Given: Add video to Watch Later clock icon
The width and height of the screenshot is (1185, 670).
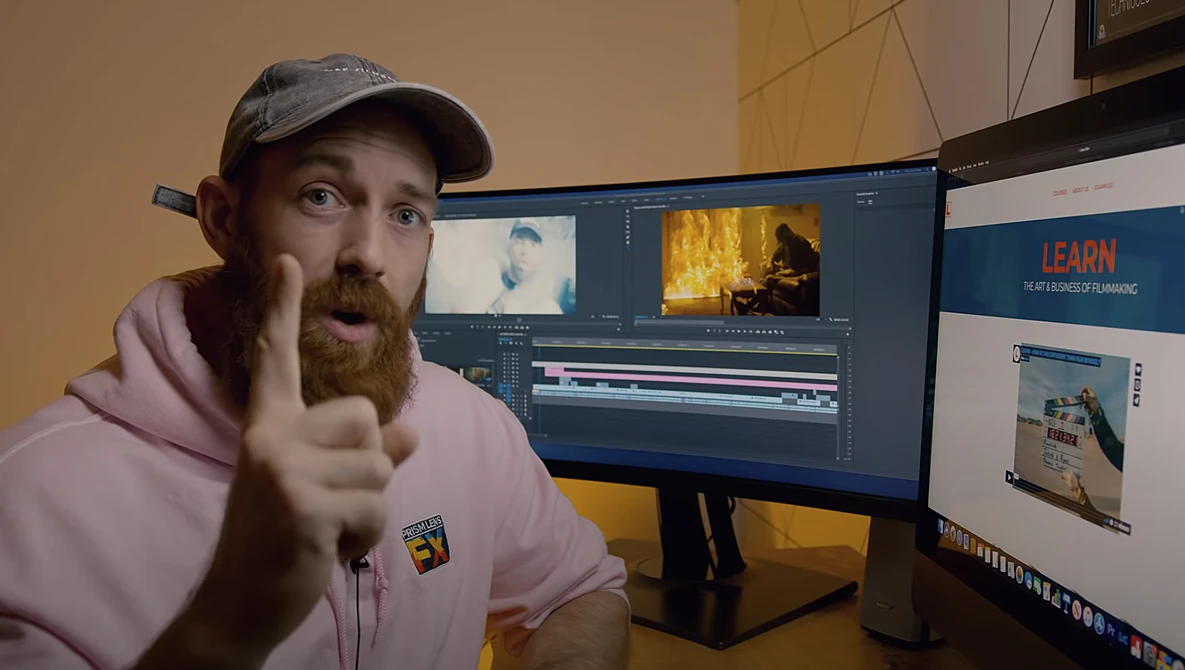Looking at the screenshot, I should (1137, 384).
